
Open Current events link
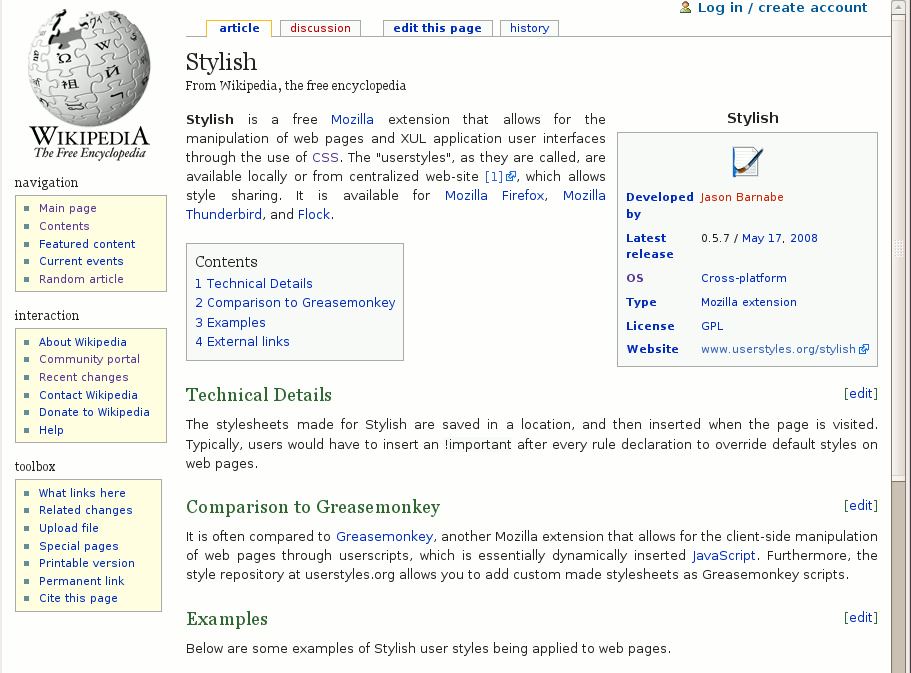point(81,261)
